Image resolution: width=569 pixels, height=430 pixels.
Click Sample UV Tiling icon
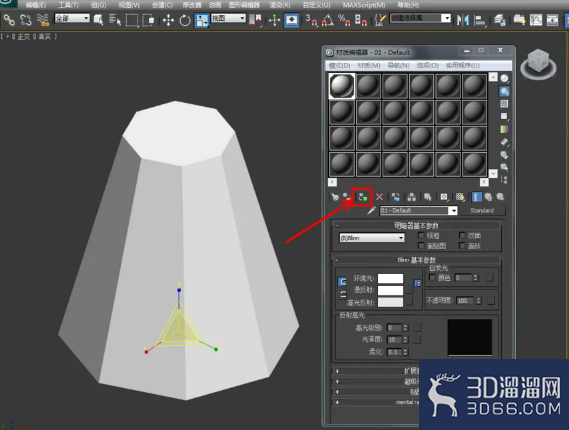click(504, 116)
